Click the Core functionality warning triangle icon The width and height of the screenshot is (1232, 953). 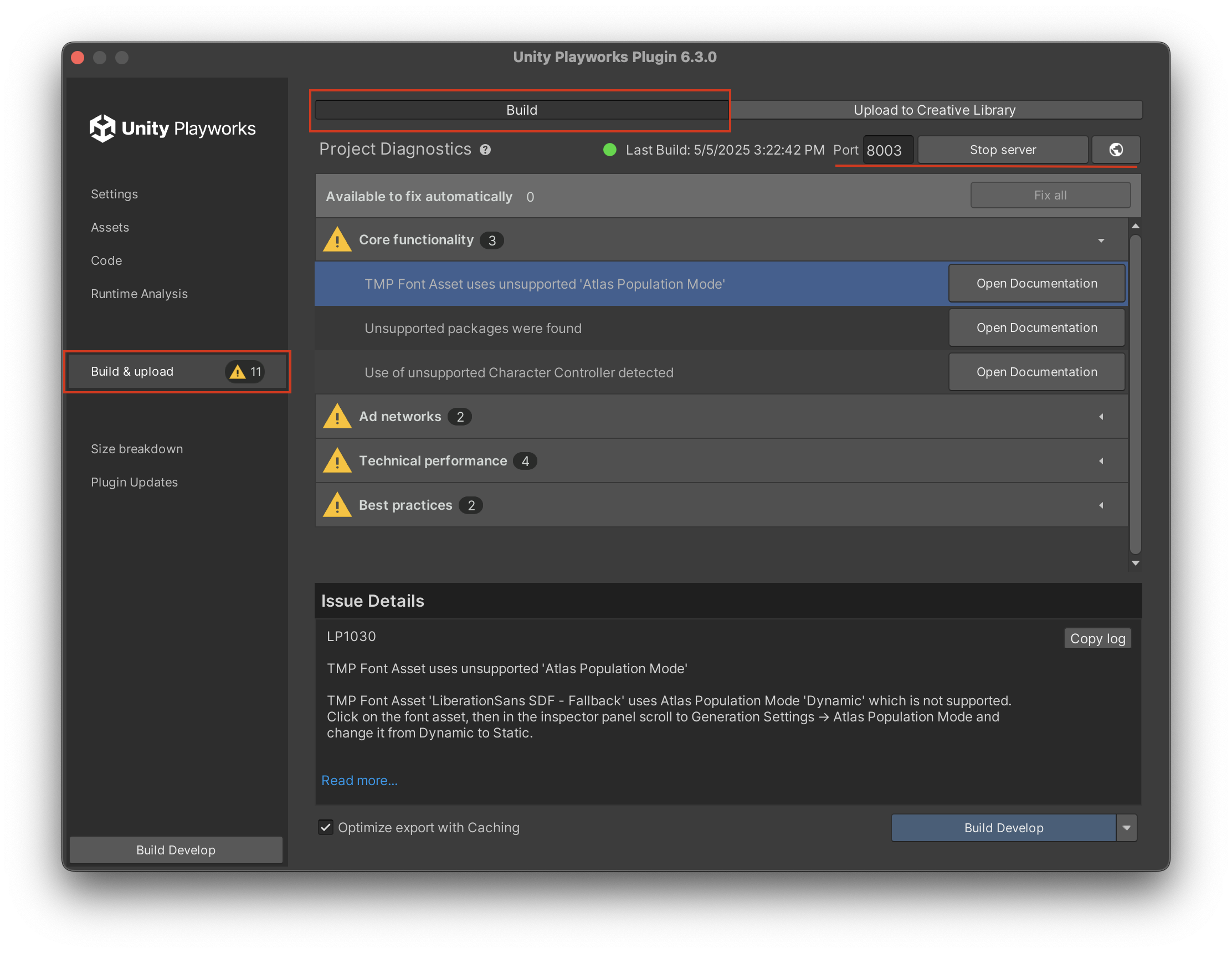[337, 239]
